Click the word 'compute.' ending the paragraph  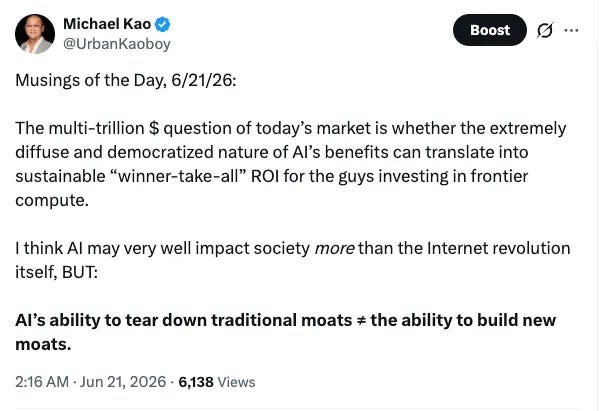click(52, 201)
